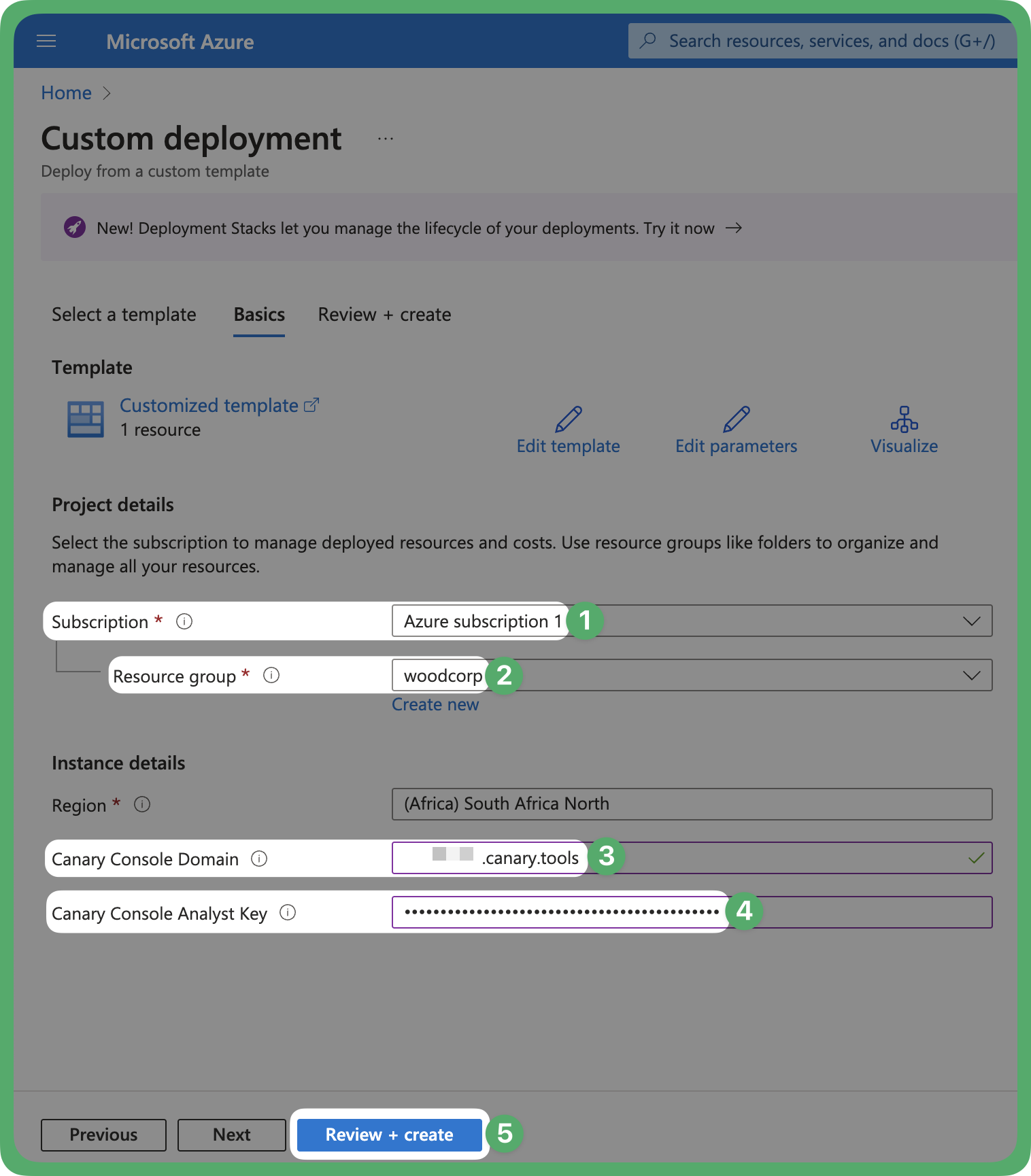The height and width of the screenshot is (1176, 1031).
Task: Click the green checkmark in domain field
Action: tap(976, 858)
